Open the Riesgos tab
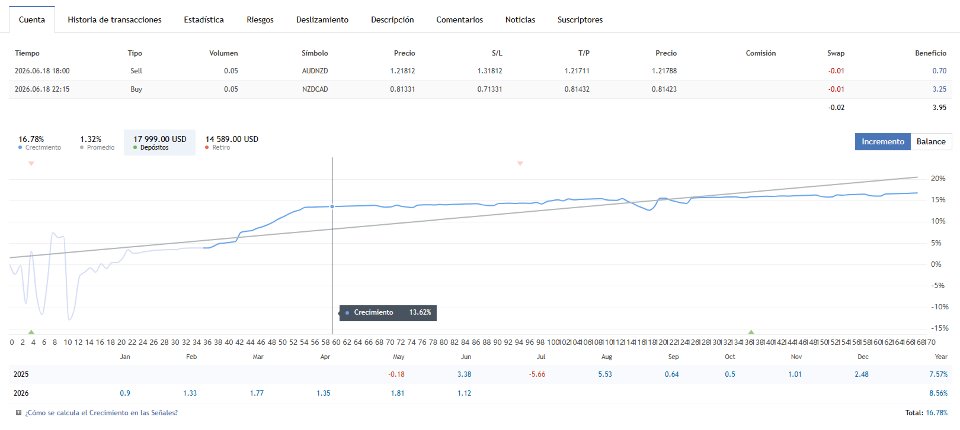Screen dimensions: 960x430 tap(260, 20)
